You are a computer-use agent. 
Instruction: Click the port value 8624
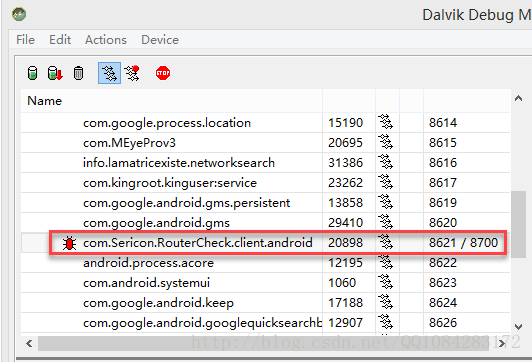pos(443,303)
